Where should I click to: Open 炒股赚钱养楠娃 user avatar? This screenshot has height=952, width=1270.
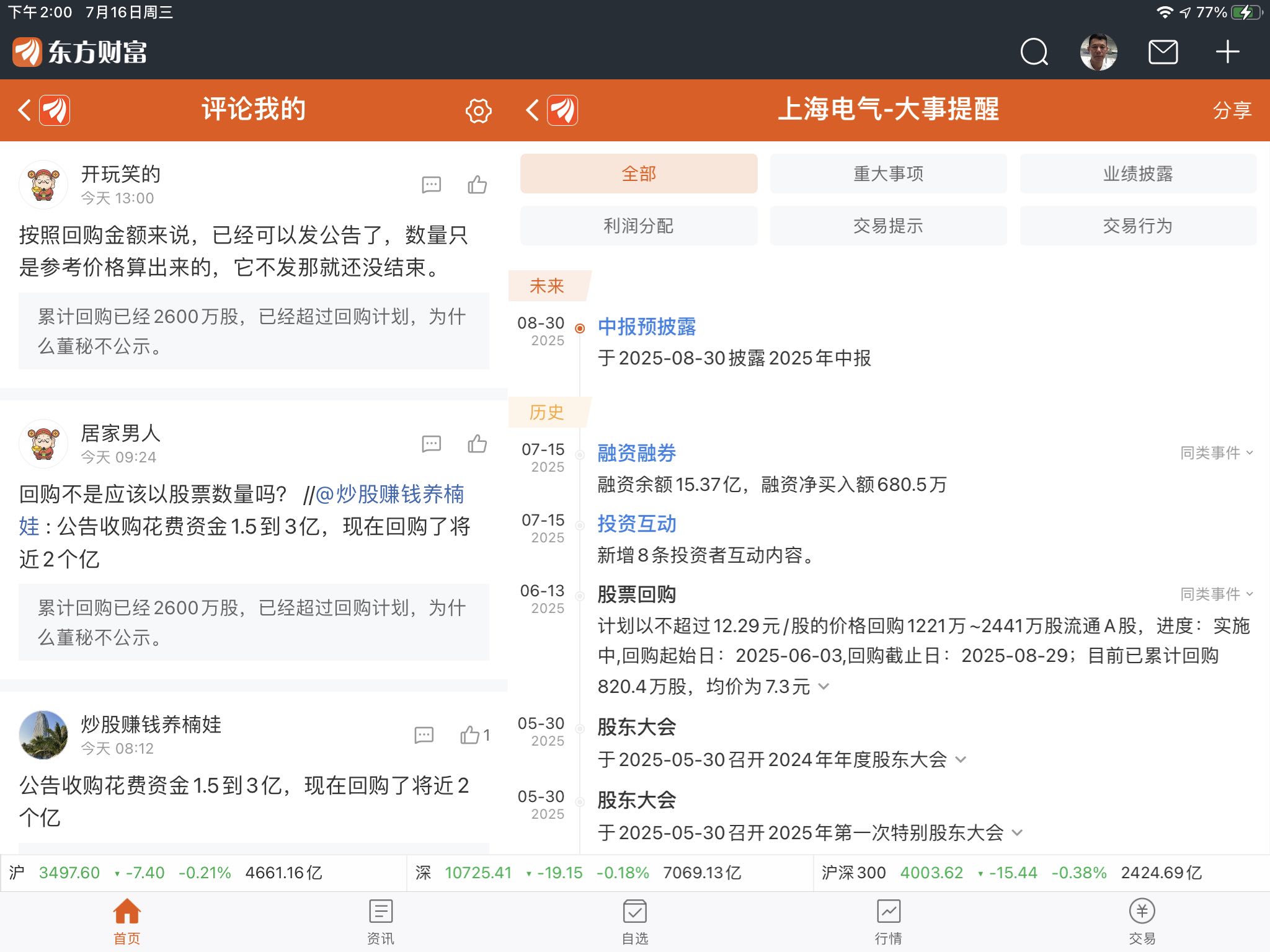[43, 735]
